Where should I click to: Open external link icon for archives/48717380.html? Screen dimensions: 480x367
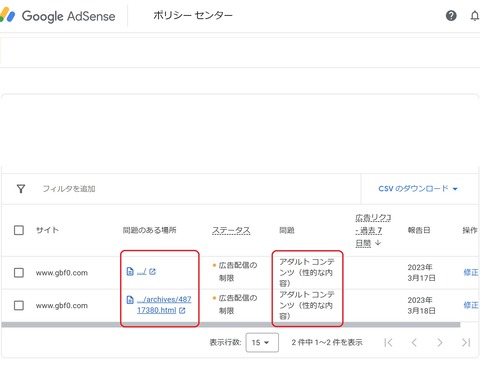point(182,310)
